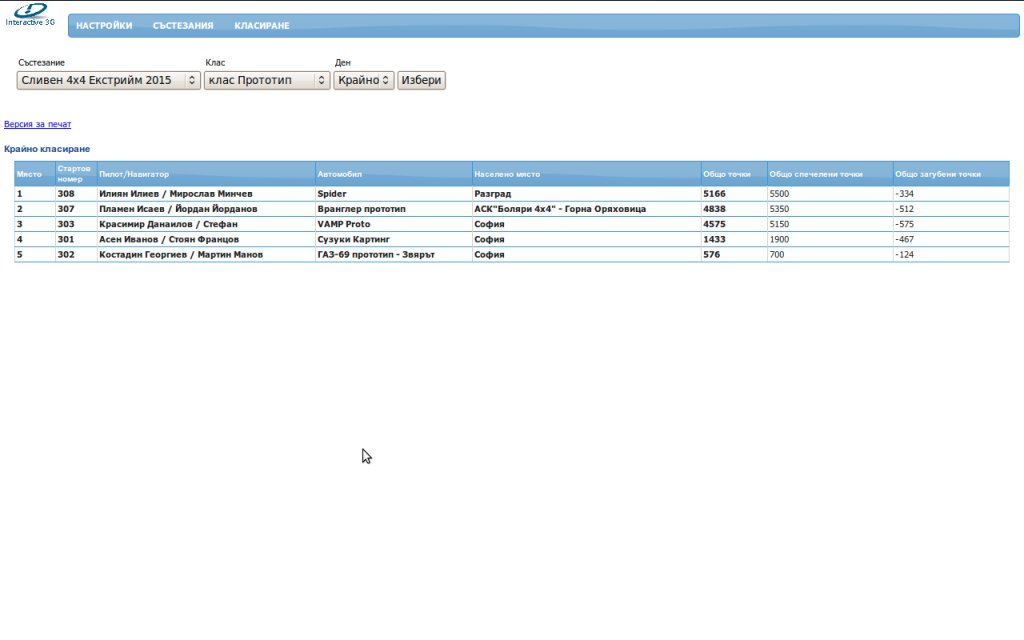Open the СЪСТЕЗАНИЯ menu

[183, 26]
